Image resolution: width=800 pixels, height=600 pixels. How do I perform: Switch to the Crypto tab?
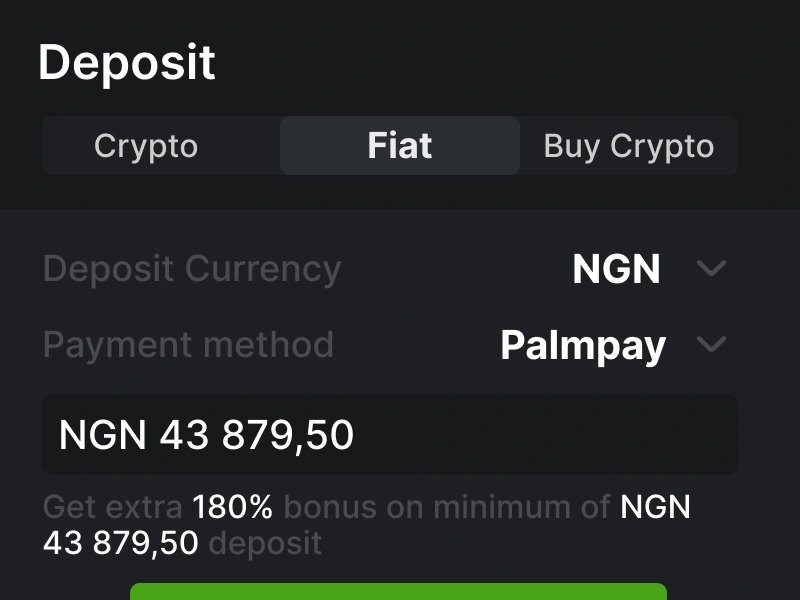pyautogui.click(x=146, y=146)
